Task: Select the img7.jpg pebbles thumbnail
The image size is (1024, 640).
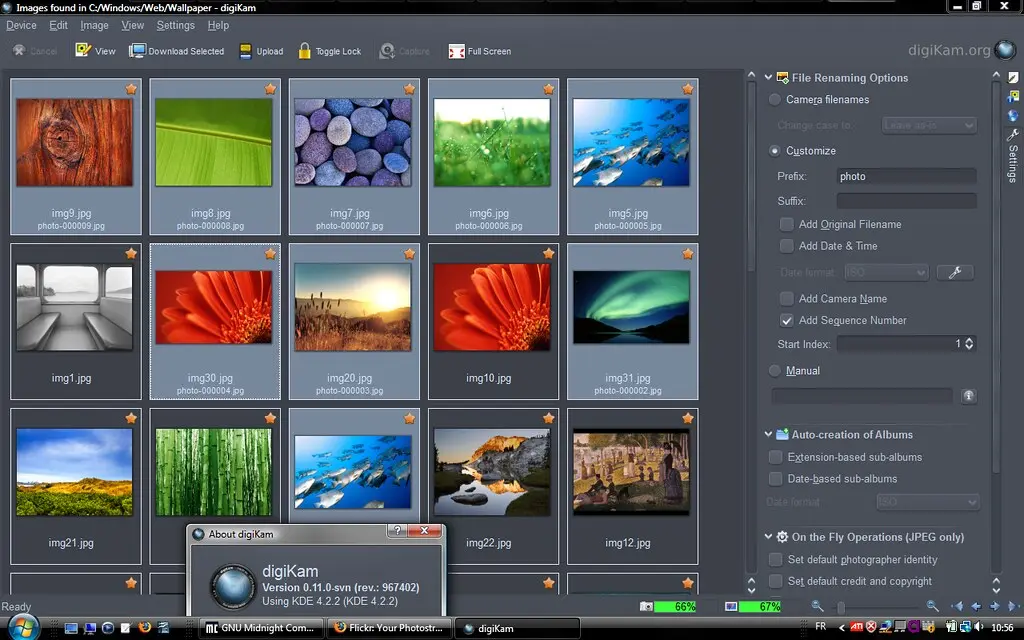Action: 354,143
